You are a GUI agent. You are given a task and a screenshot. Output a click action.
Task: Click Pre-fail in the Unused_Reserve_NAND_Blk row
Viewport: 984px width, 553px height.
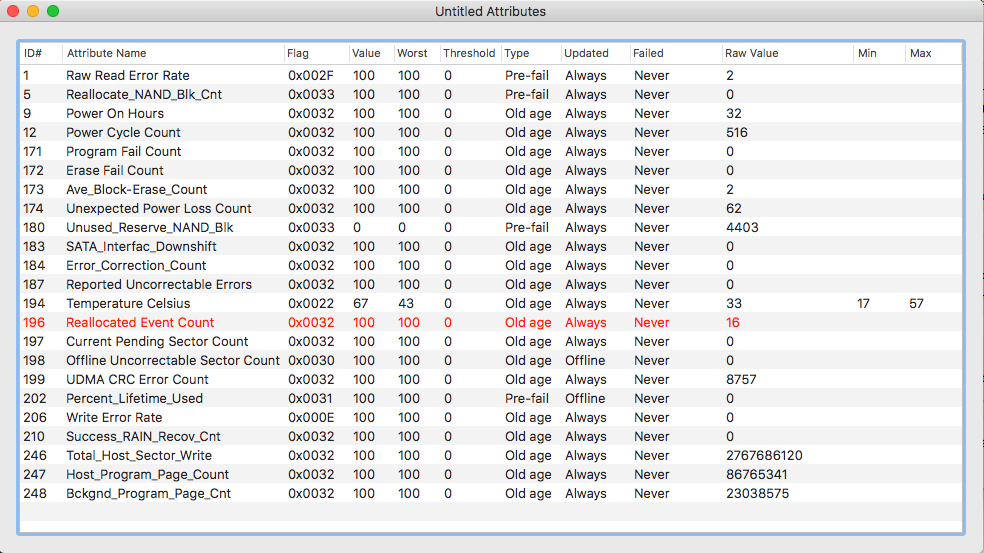527,227
